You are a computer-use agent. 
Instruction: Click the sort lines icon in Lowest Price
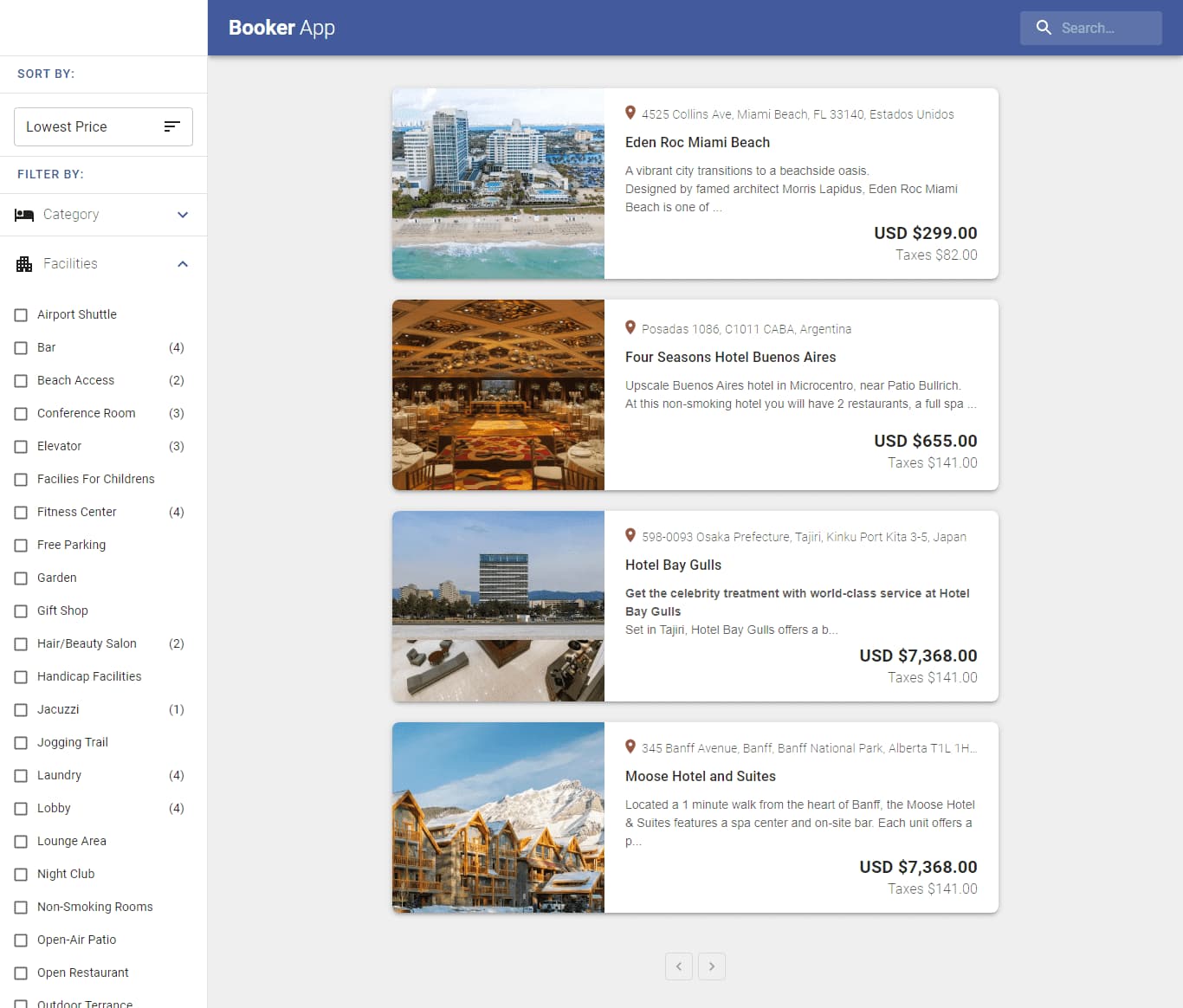tap(171, 126)
